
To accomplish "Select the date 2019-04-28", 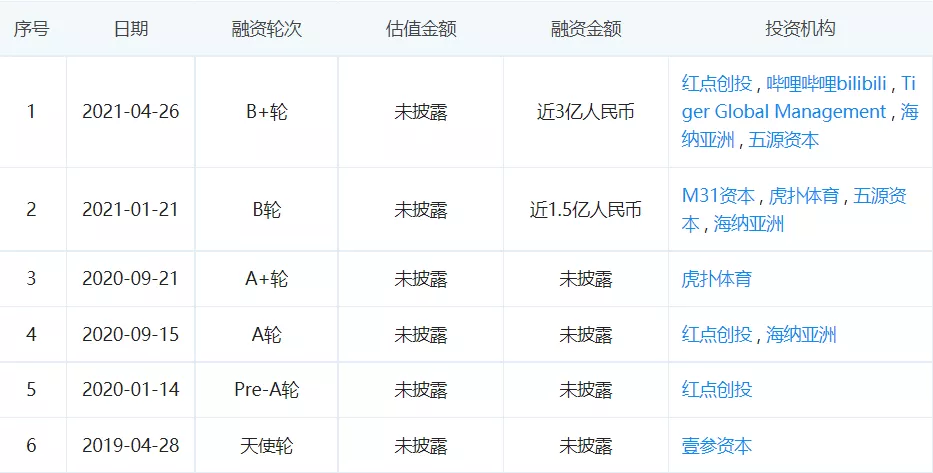I will point(130,446).
